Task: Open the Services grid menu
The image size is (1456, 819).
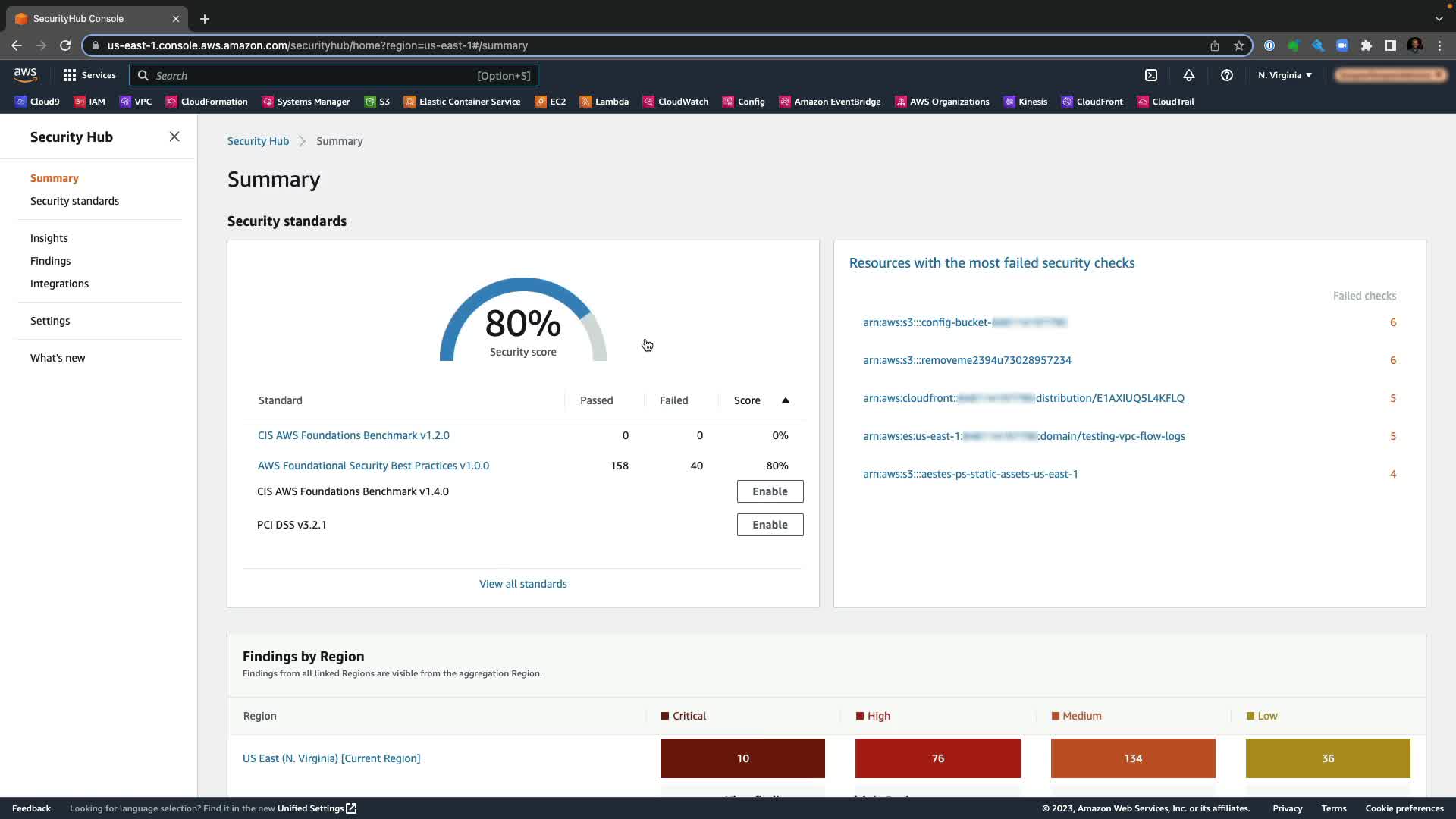Action: (70, 75)
